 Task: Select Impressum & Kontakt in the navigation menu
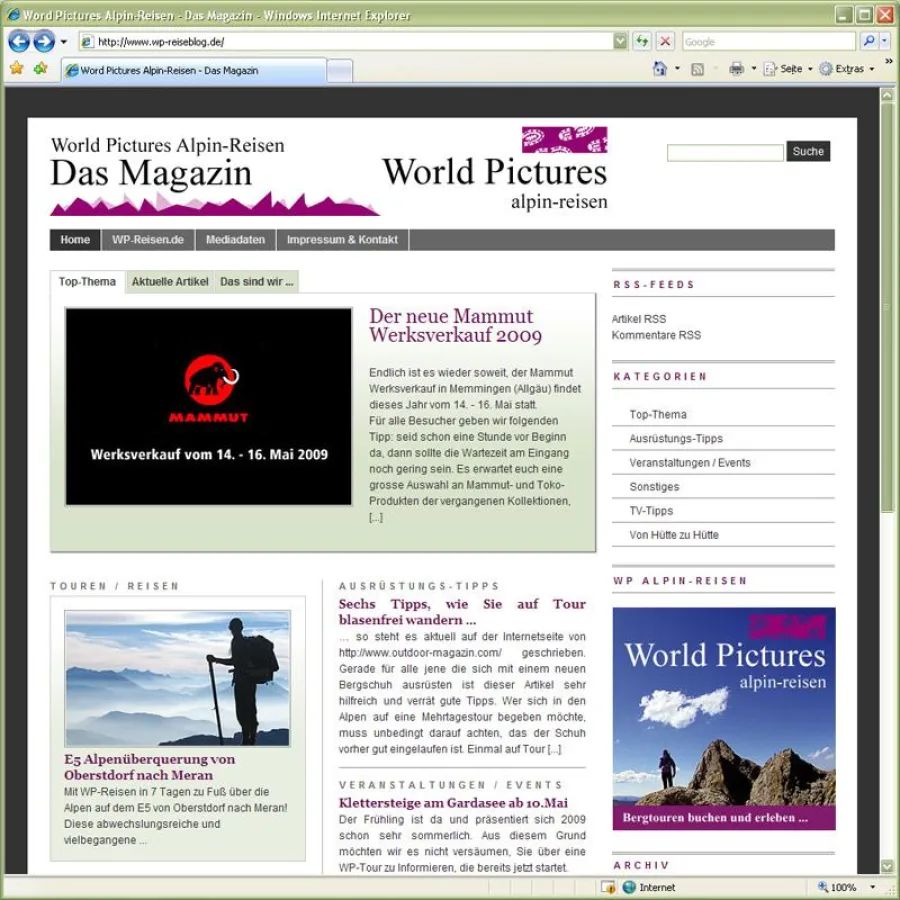342,239
